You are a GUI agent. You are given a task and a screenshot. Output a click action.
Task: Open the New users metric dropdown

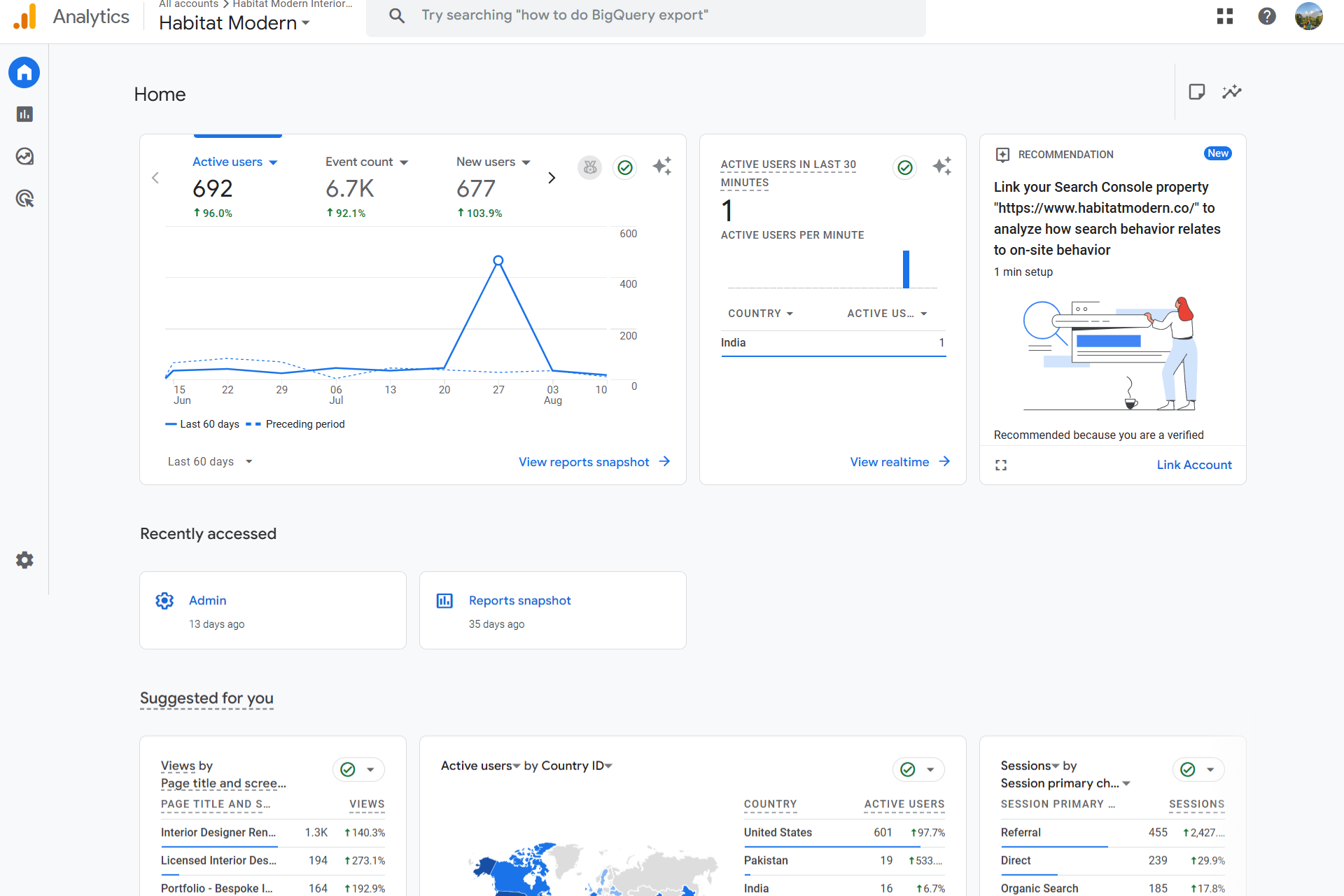pos(493,162)
